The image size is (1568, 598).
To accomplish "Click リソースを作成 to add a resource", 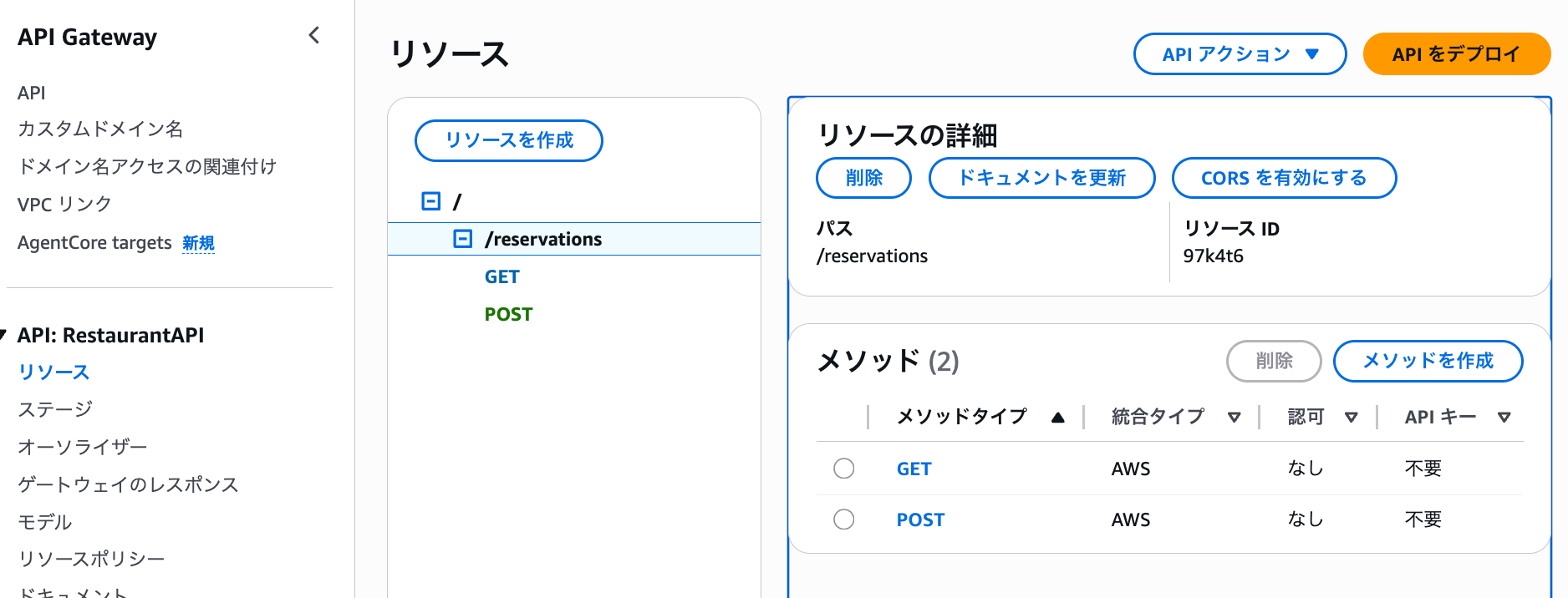I will point(508,140).
